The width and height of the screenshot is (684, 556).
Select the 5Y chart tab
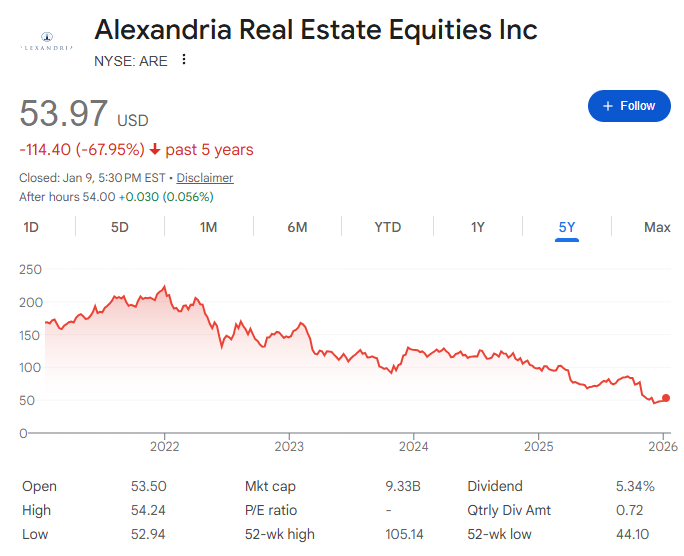[x=567, y=227]
